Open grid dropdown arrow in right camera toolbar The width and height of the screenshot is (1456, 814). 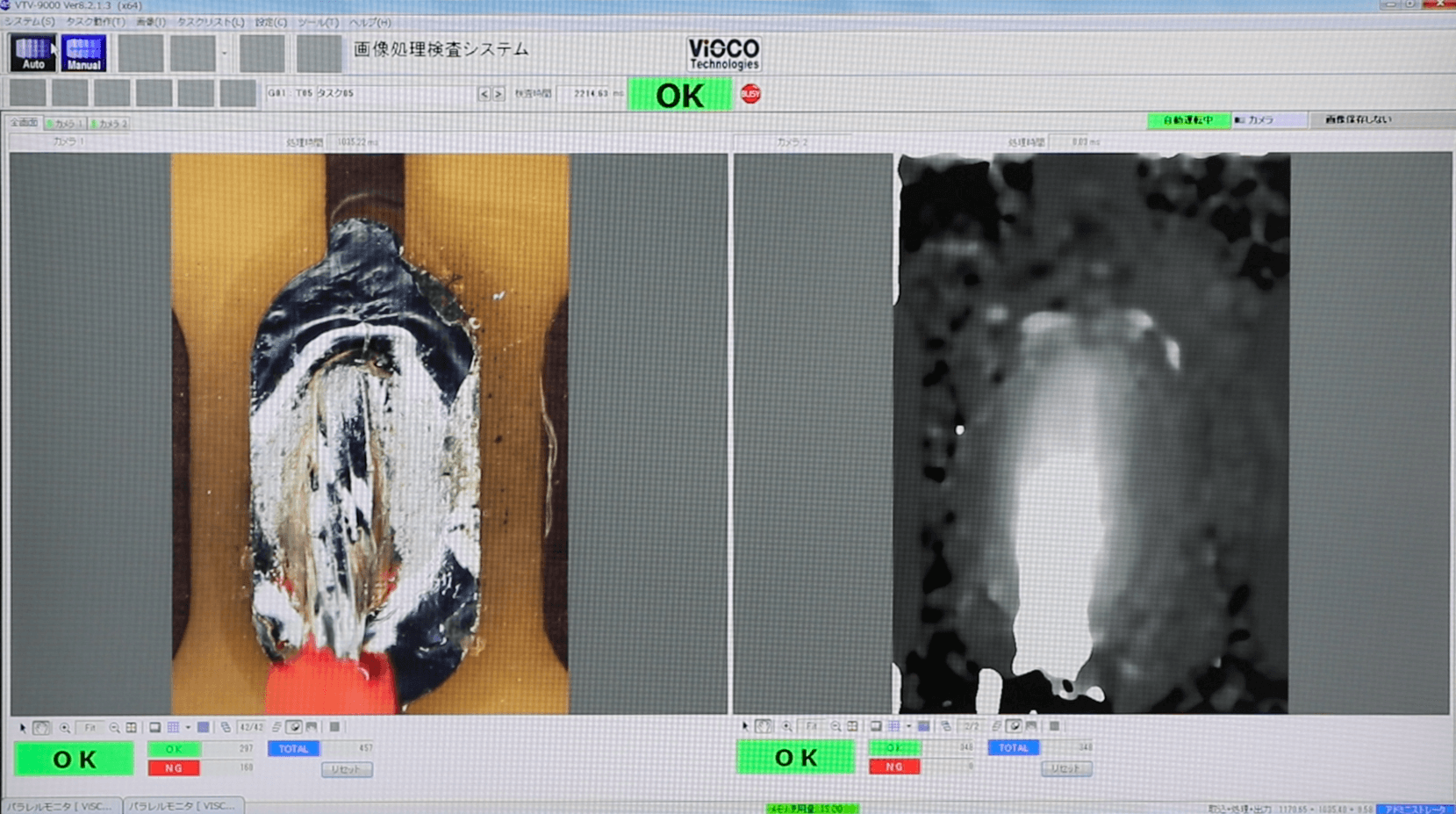pyautogui.click(x=908, y=727)
